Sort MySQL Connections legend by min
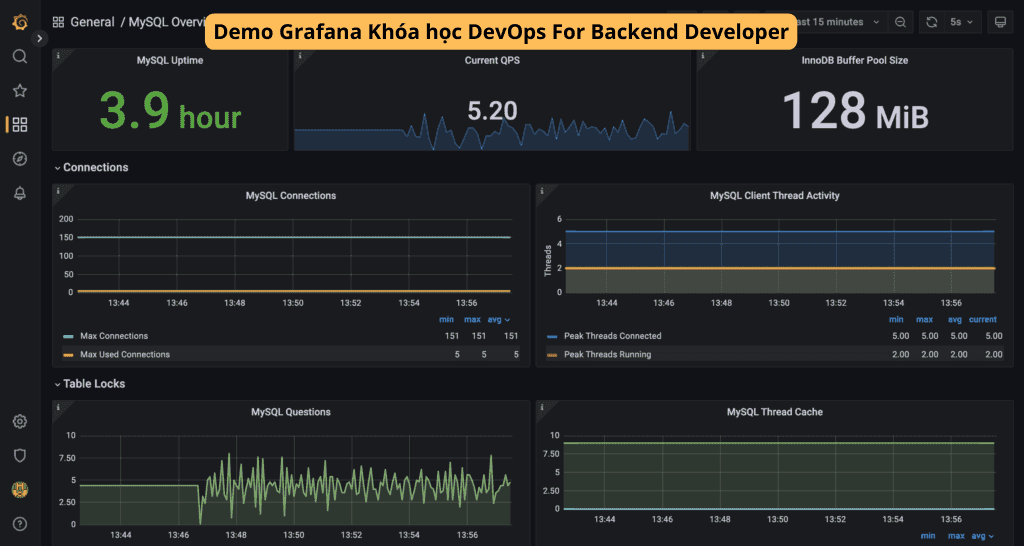Image resolution: width=1024 pixels, height=546 pixels. pos(446,319)
